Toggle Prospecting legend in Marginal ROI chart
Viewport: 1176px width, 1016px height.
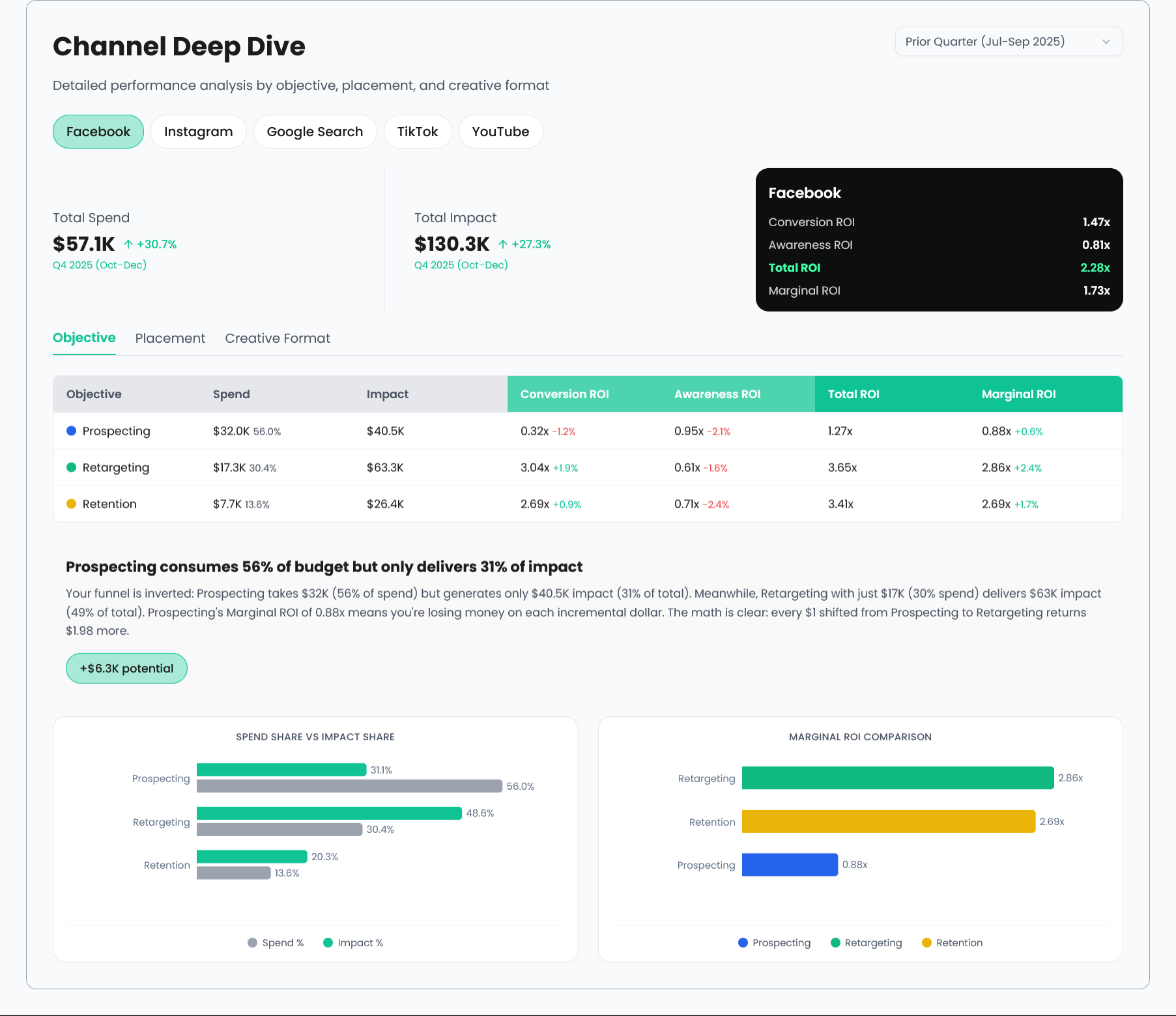coord(774,943)
